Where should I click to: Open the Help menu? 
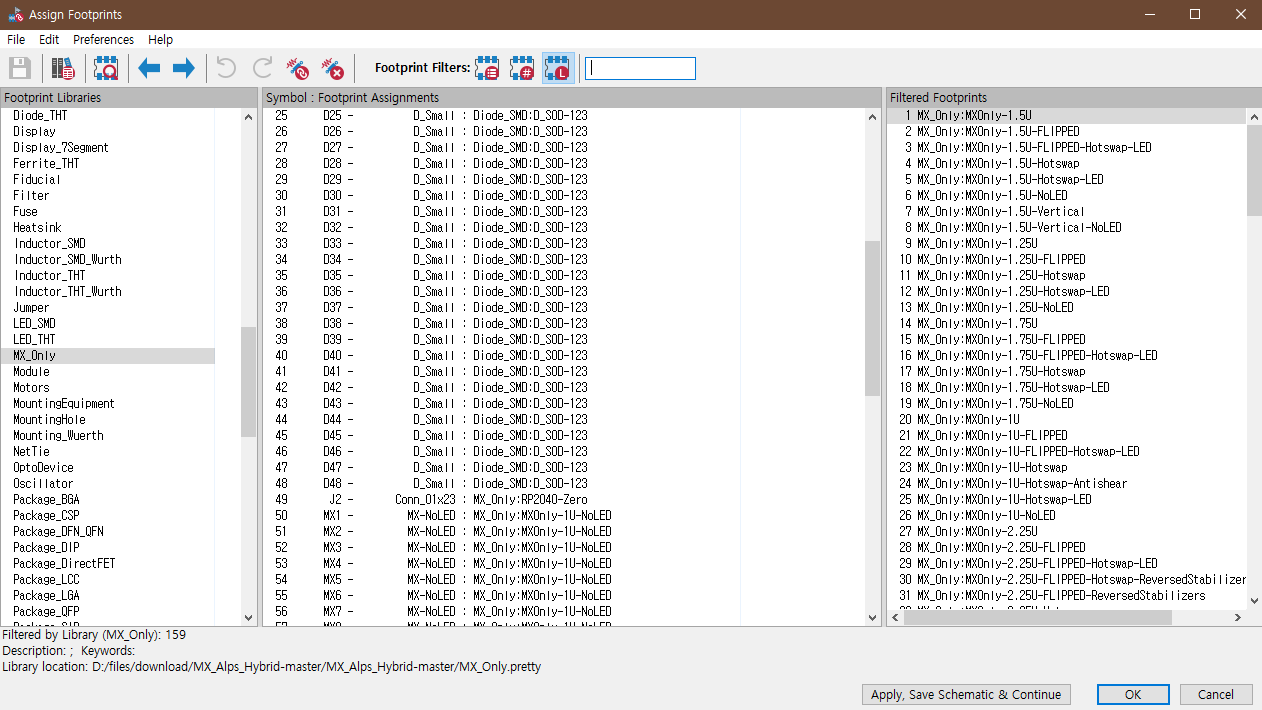pyautogui.click(x=160, y=40)
